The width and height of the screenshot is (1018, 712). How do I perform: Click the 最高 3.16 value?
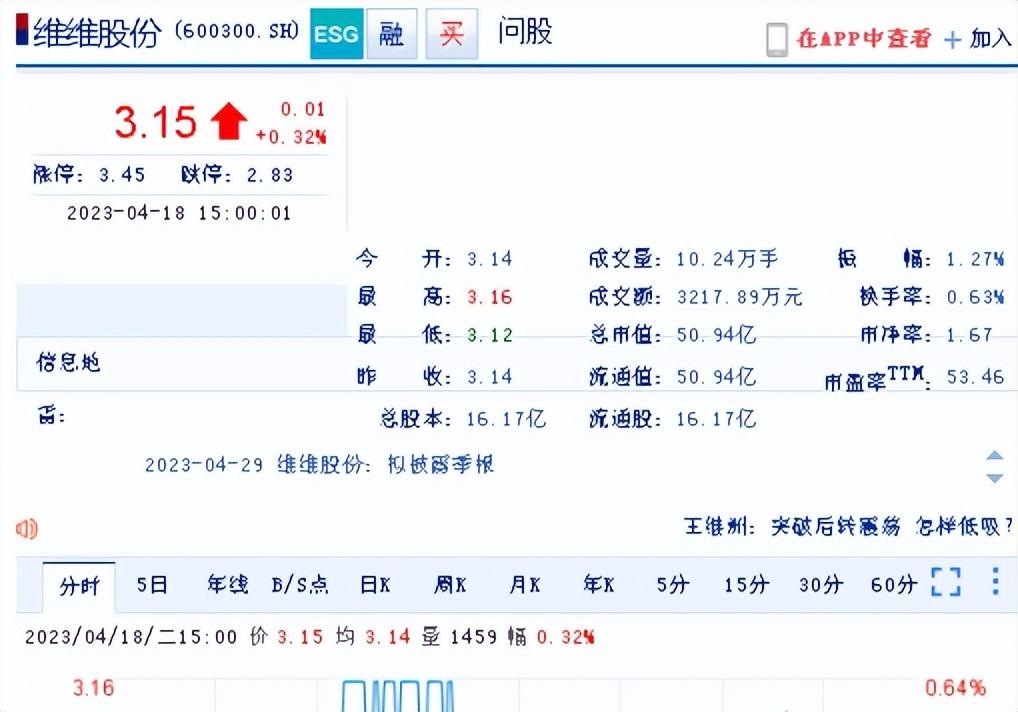(490, 297)
